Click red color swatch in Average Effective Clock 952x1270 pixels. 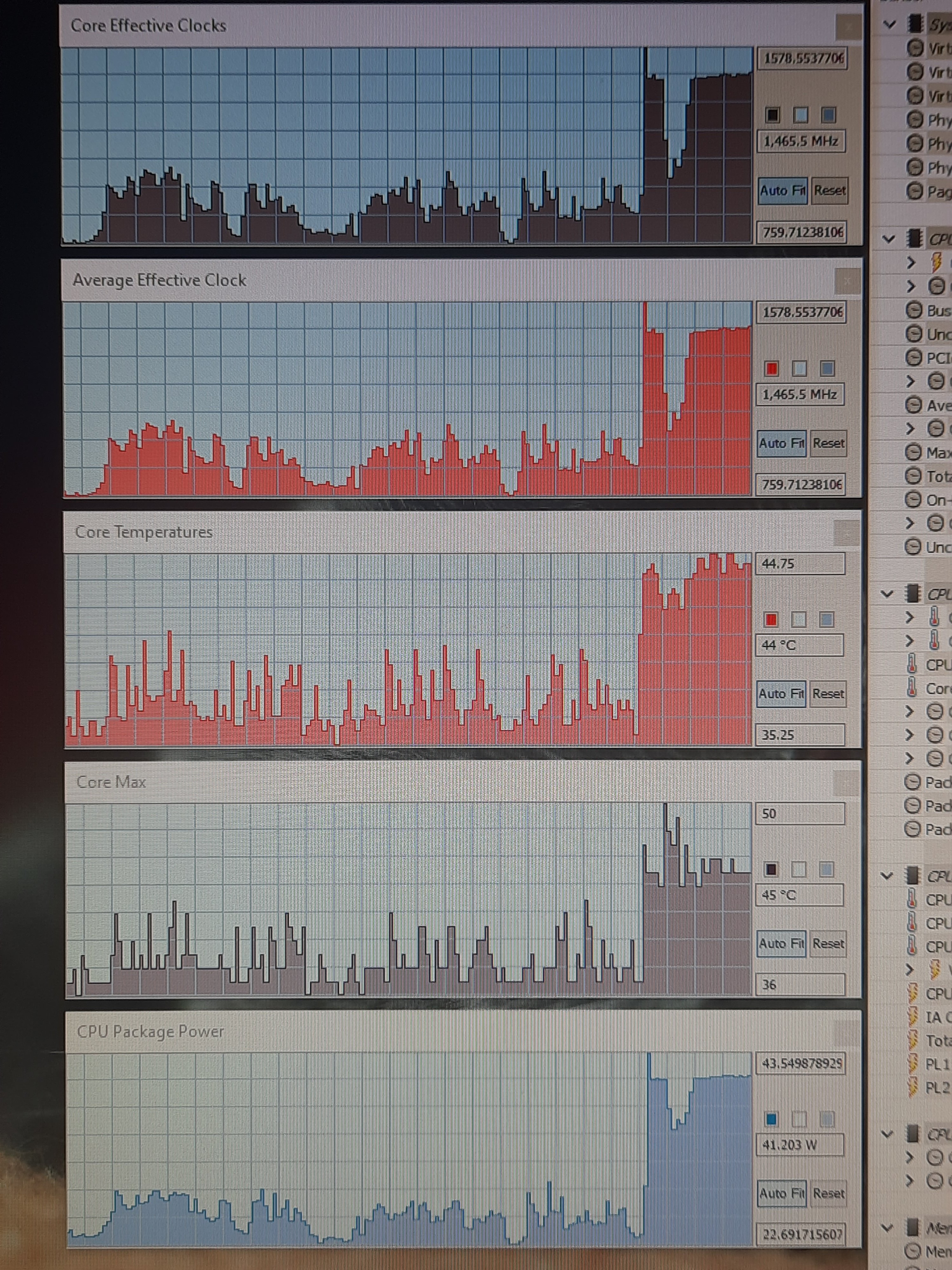(772, 368)
